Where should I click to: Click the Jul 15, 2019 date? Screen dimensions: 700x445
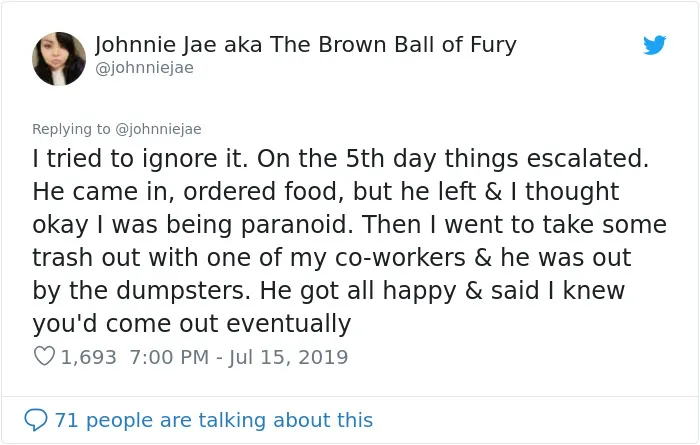288,357
